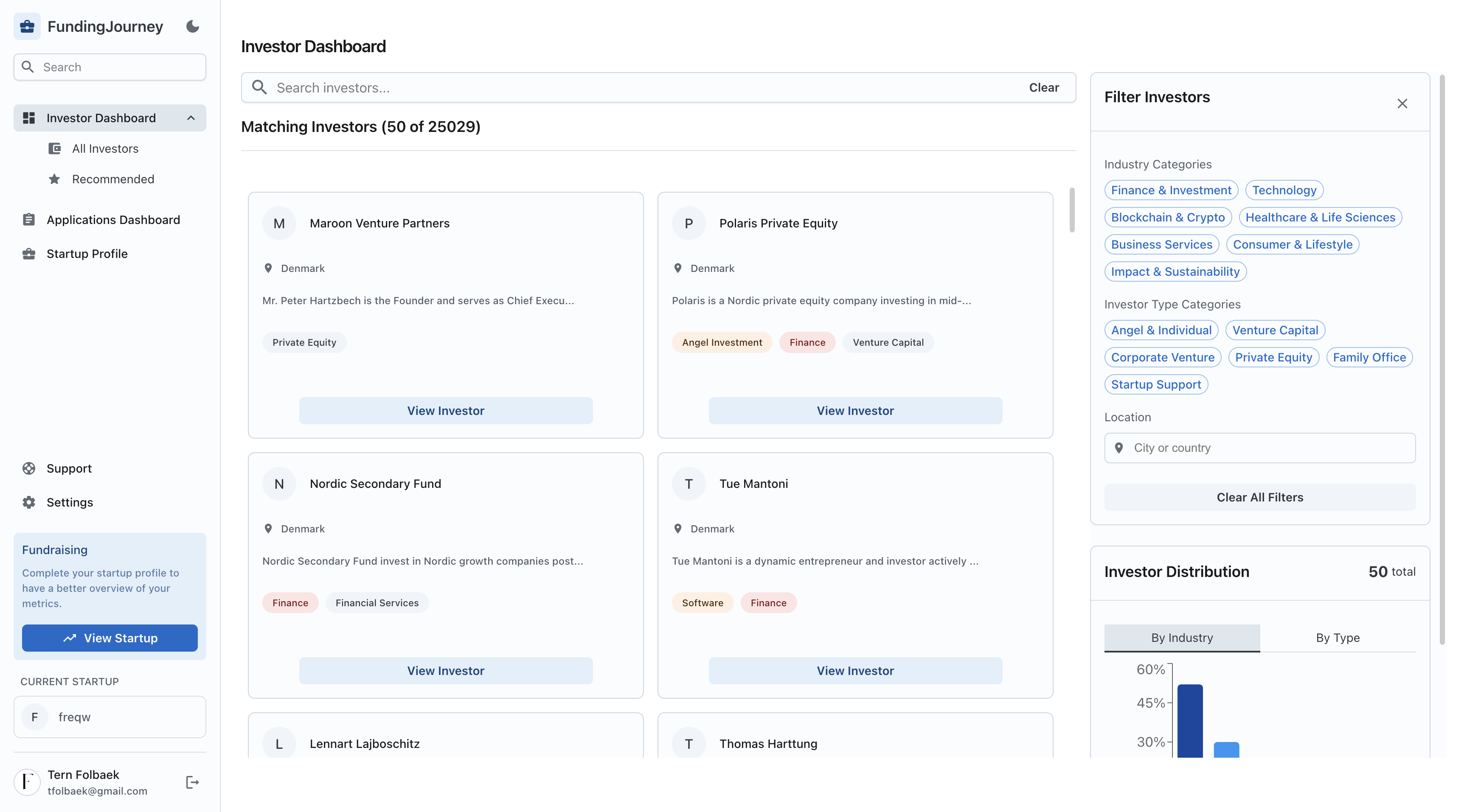Open Applications Dashboard clipboard icon

point(29,220)
